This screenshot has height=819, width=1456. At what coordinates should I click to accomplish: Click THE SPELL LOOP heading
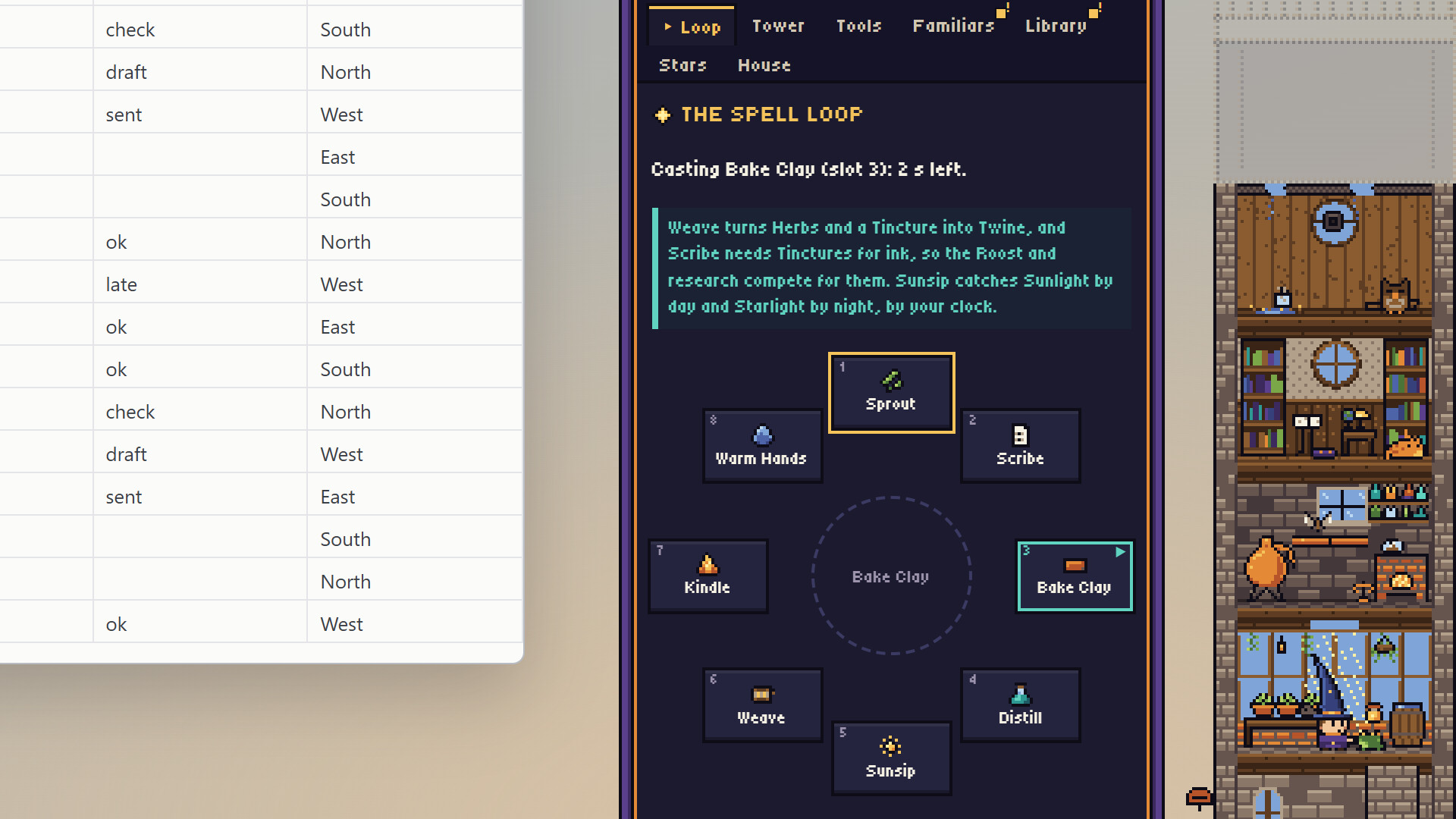[x=772, y=115]
